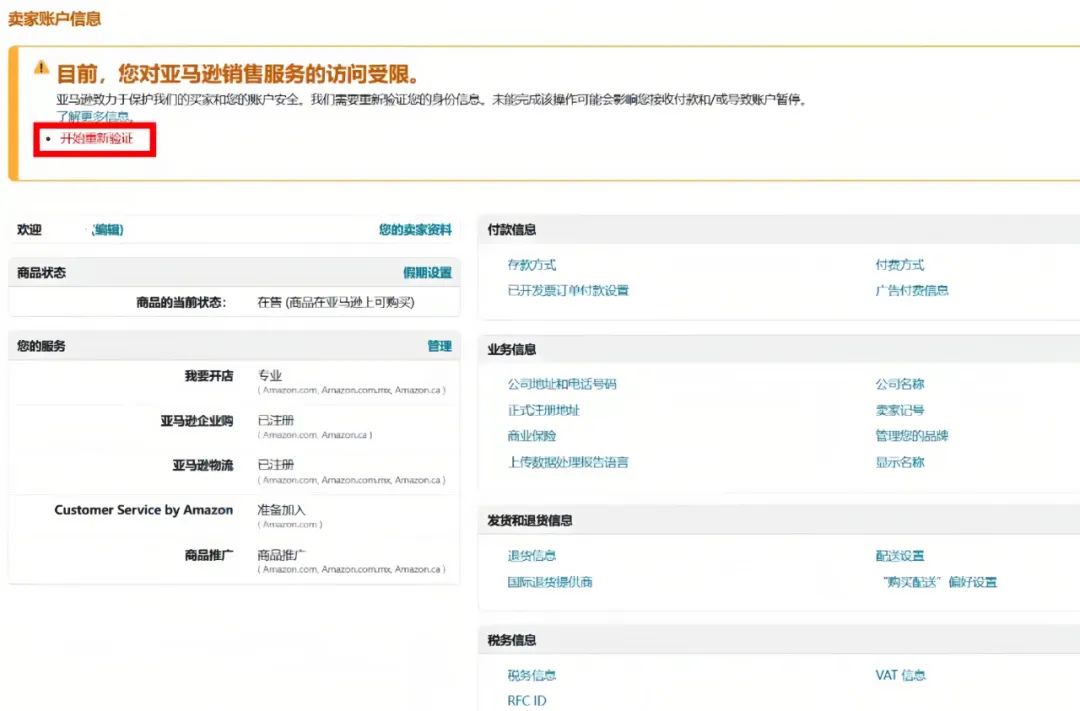1080x711 pixels.
Task: Open 国际退货提供商 link
Action: (550, 581)
